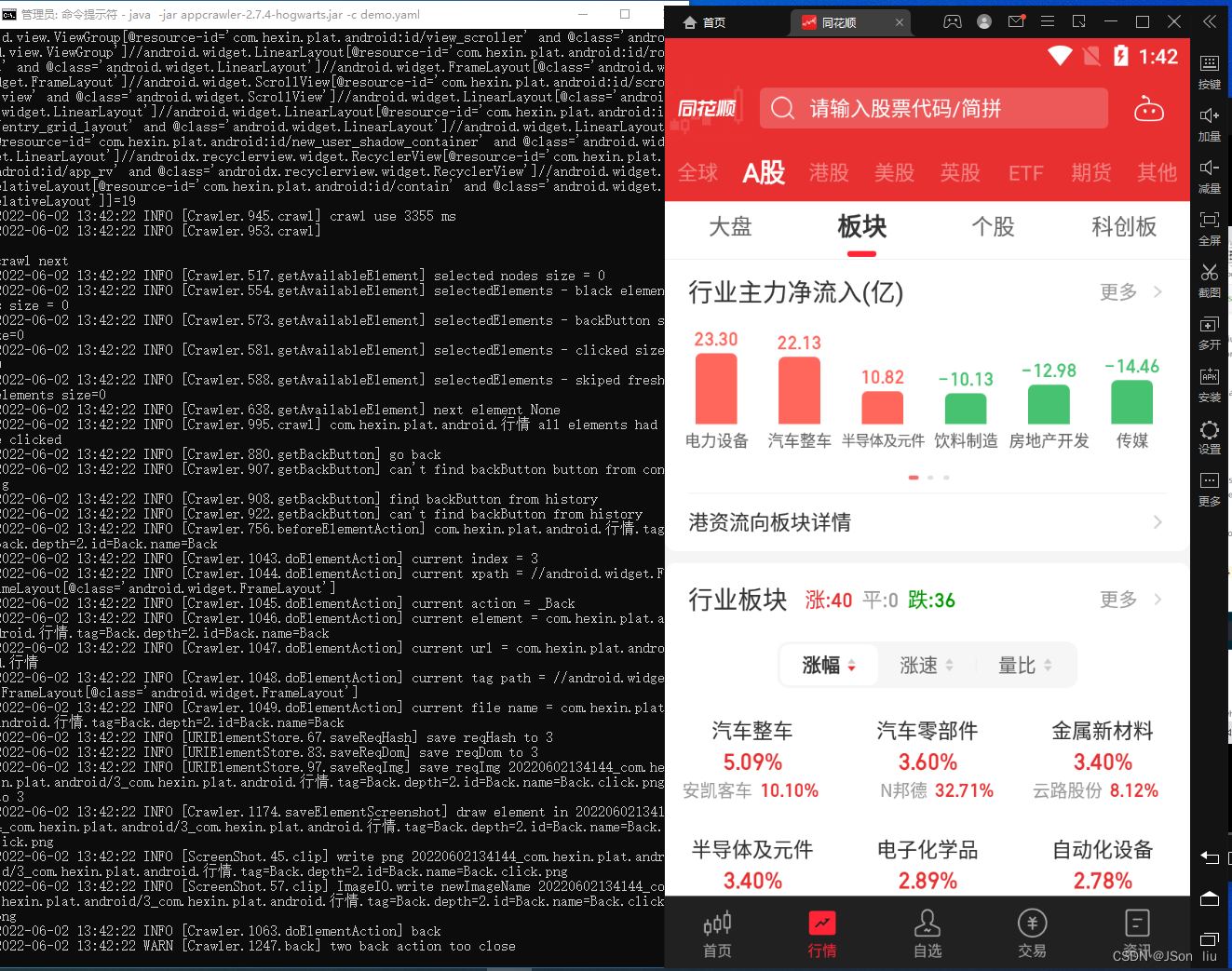Select the A股 market tab
This screenshot has width=1232, height=971.
(764, 173)
